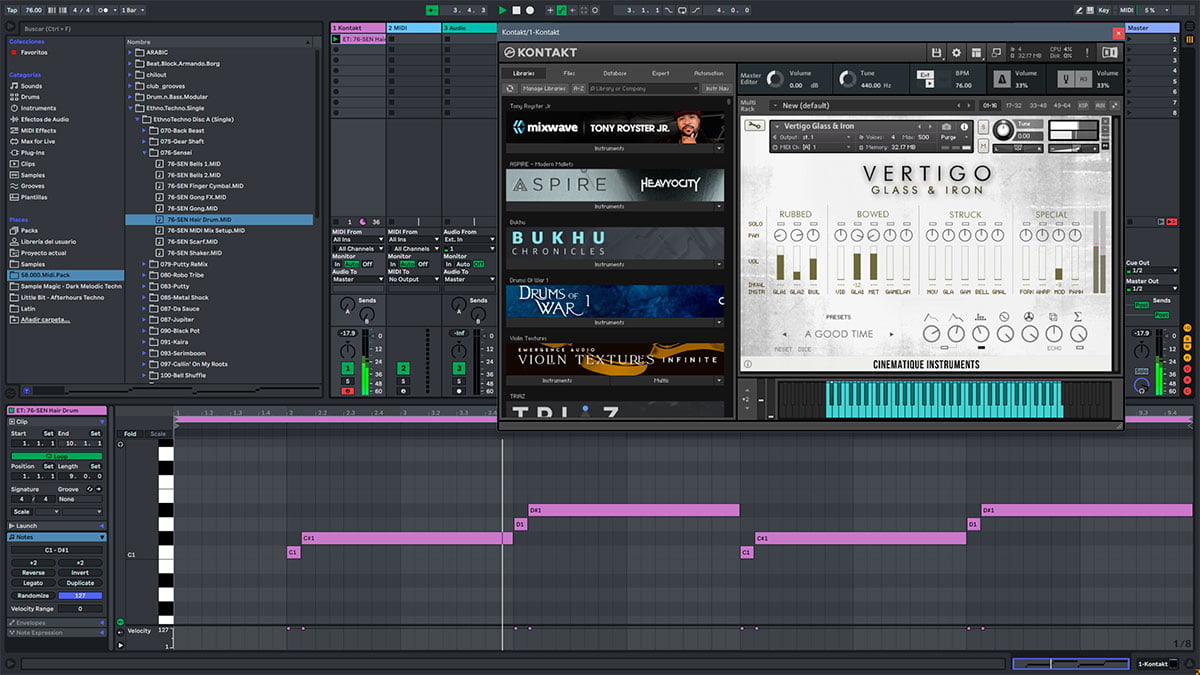Open the Aspire Modern Mallets library banner

[615, 184]
